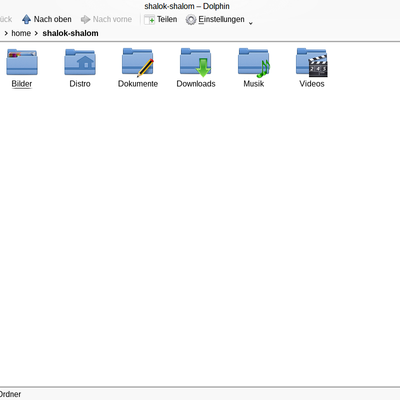Select the Distro folder name
The image size is (400, 400).
[80, 84]
